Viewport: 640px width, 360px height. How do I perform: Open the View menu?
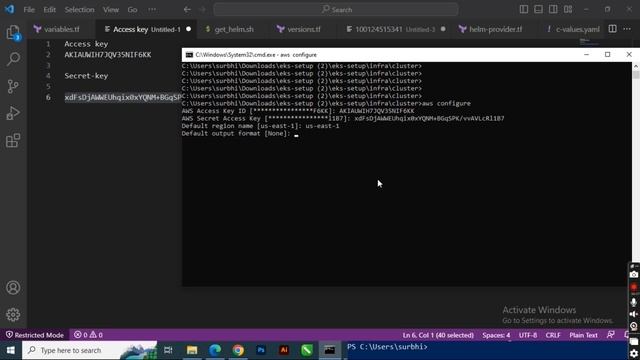click(x=111, y=9)
